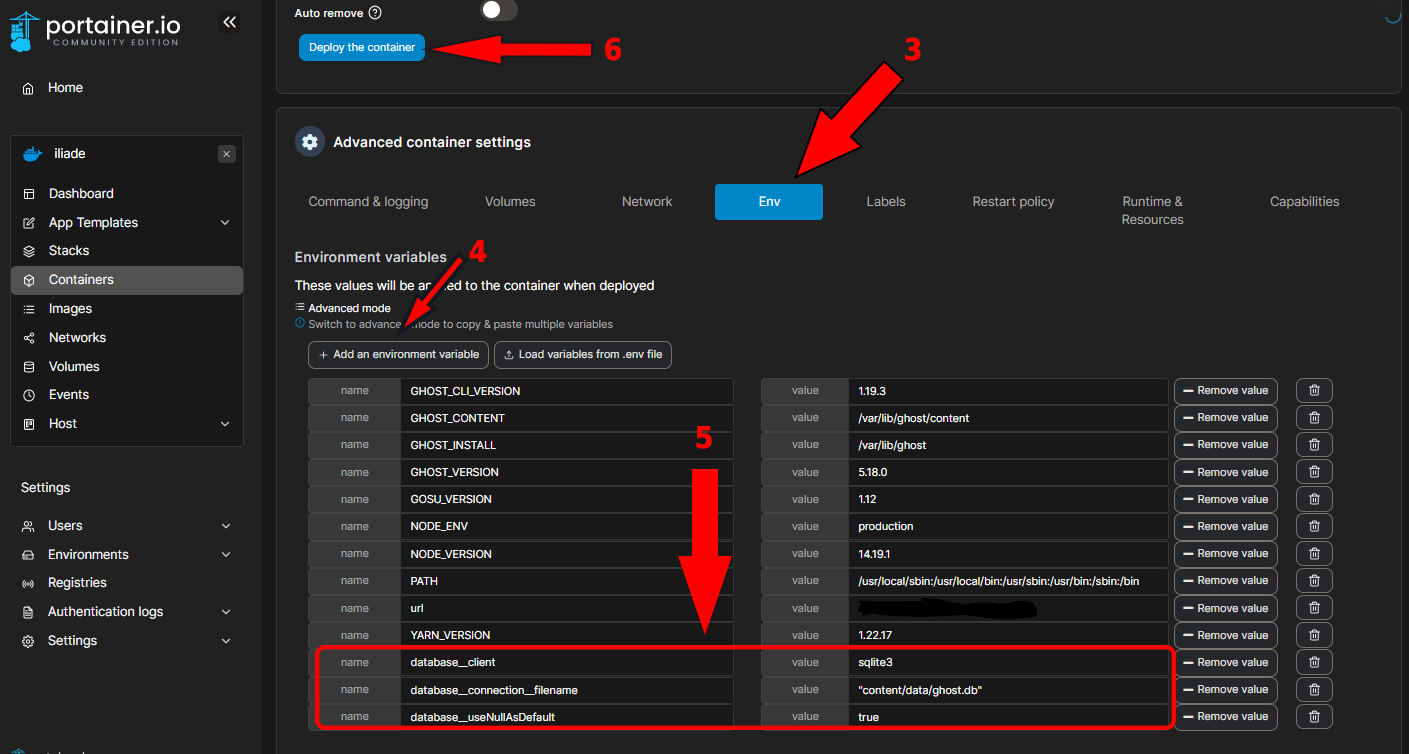
Task: Select the Env tab
Action: click(769, 202)
